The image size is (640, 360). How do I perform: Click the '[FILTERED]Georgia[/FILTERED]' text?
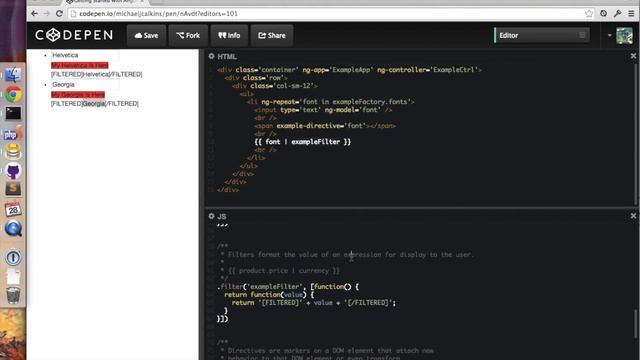[95, 104]
